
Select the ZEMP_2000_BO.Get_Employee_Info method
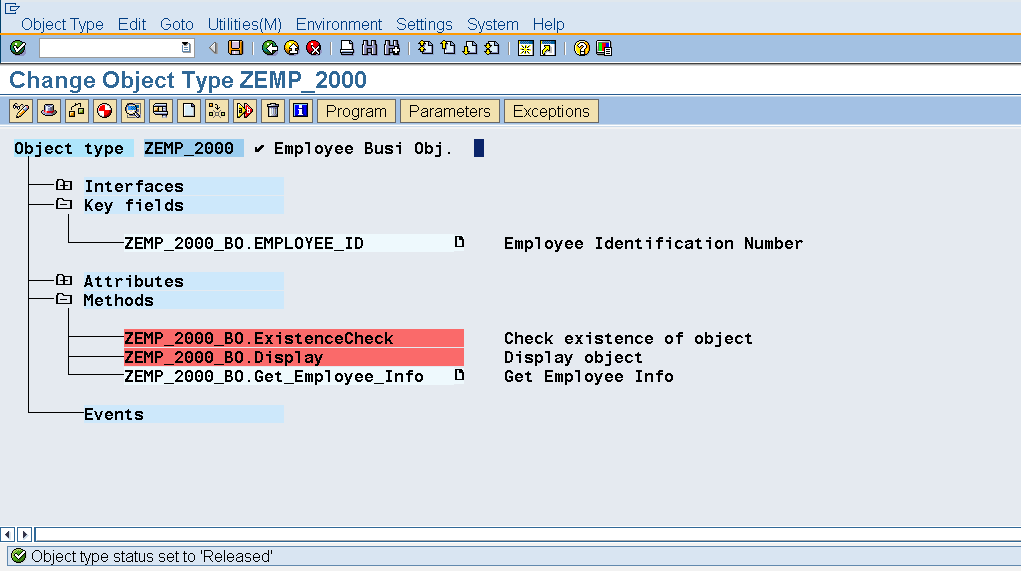click(274, 377)
